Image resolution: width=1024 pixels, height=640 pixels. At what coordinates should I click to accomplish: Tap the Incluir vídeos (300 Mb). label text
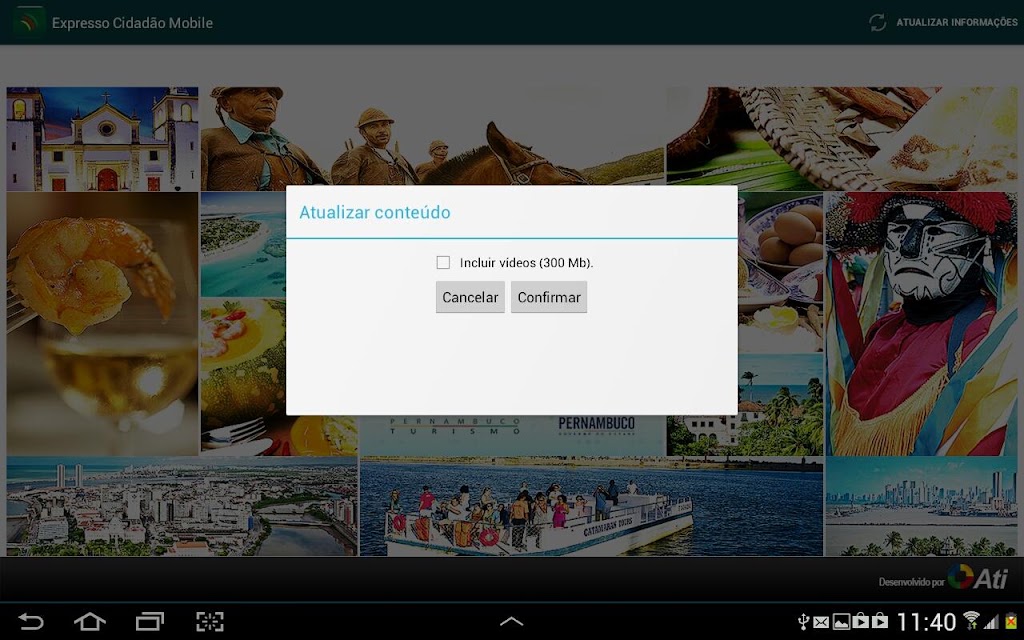(526, 263)
